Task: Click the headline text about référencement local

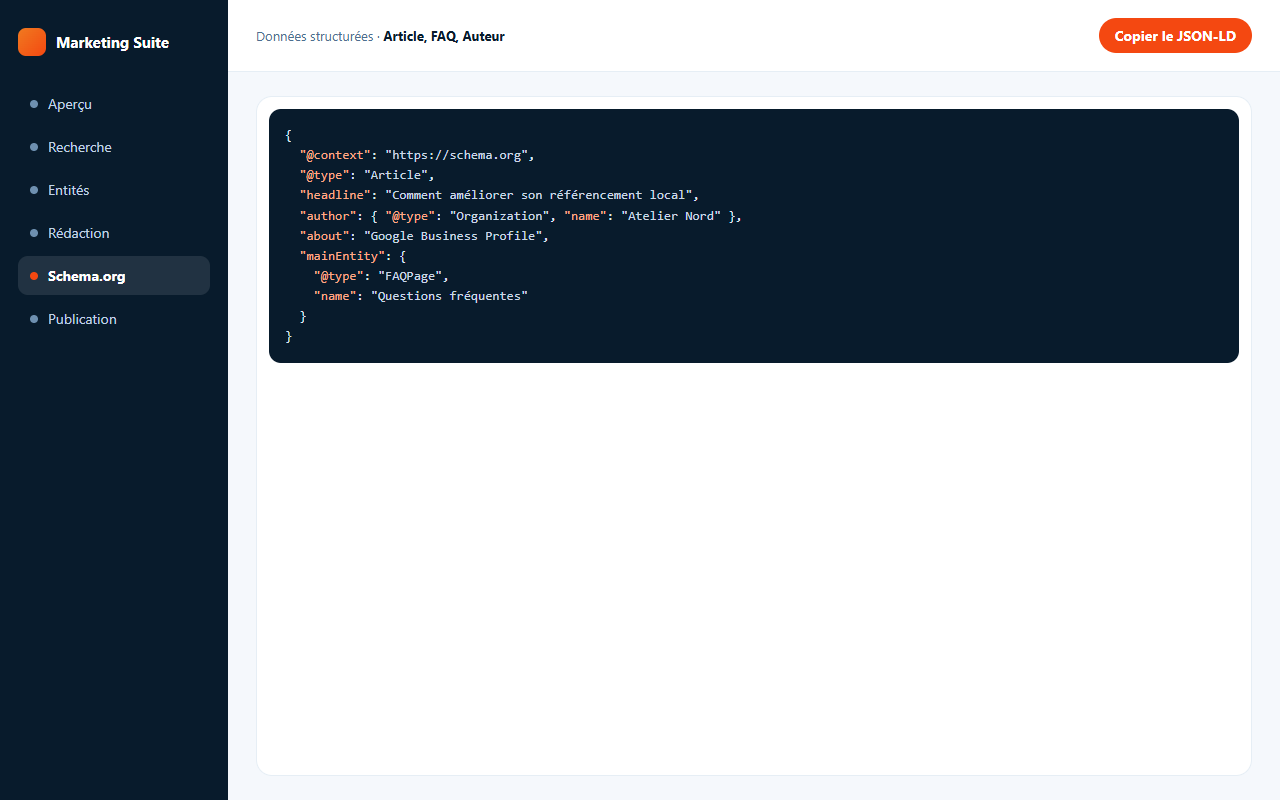Action: coord(538,195)
